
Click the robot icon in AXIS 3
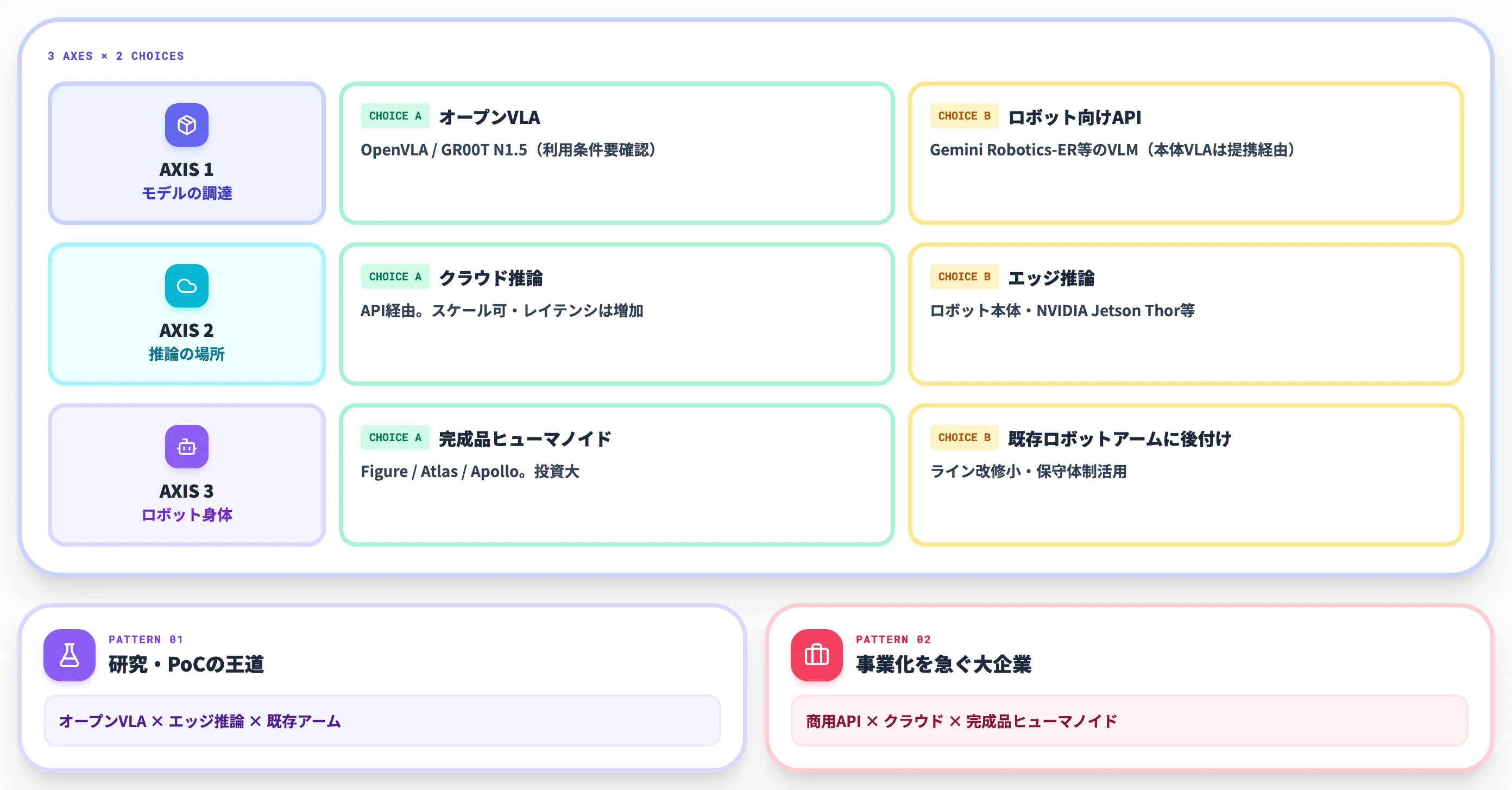pyautogui.click(x=187, y=447)
